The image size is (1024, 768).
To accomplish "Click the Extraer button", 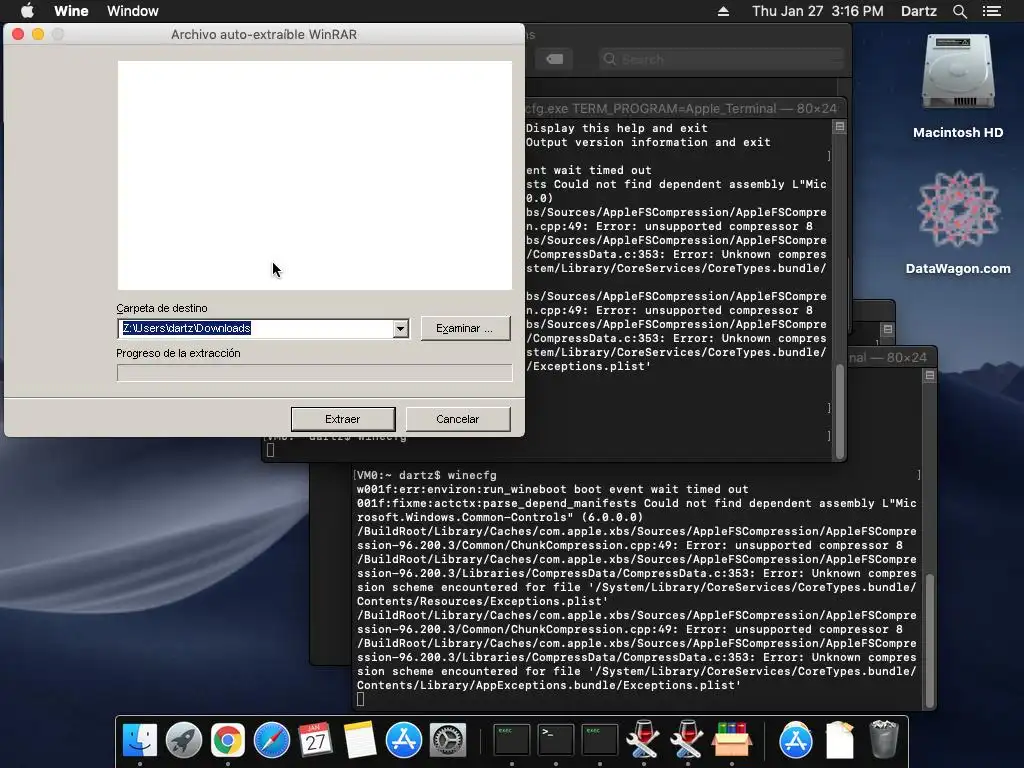I will click(x=343, y=419).
